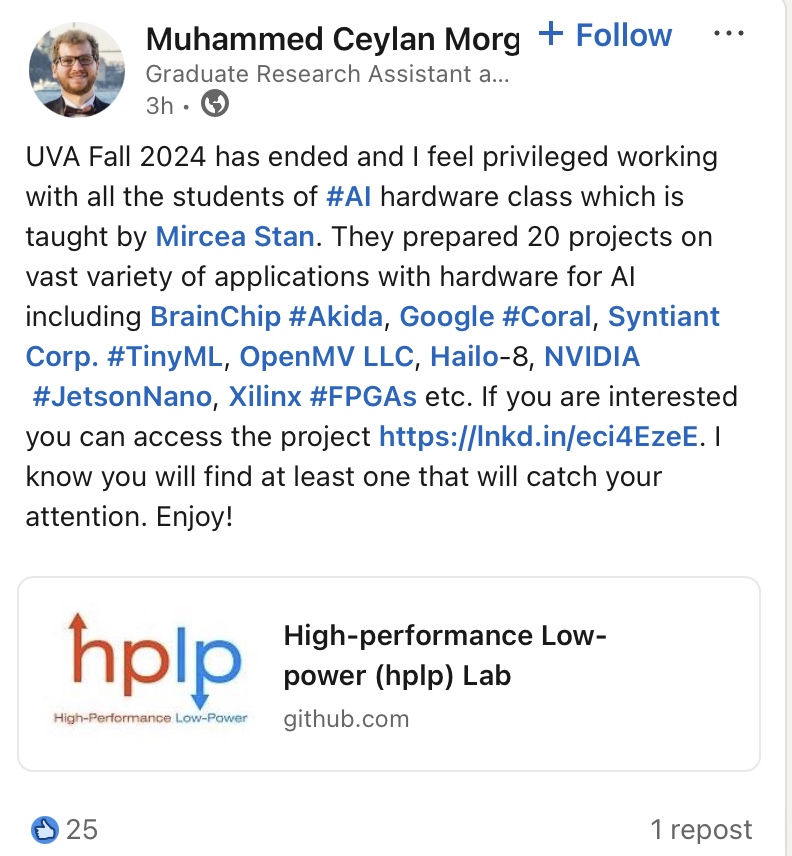Open Muhammed Ceylan Morg's profile name
792x856 pixels.
tap(332, 39)
